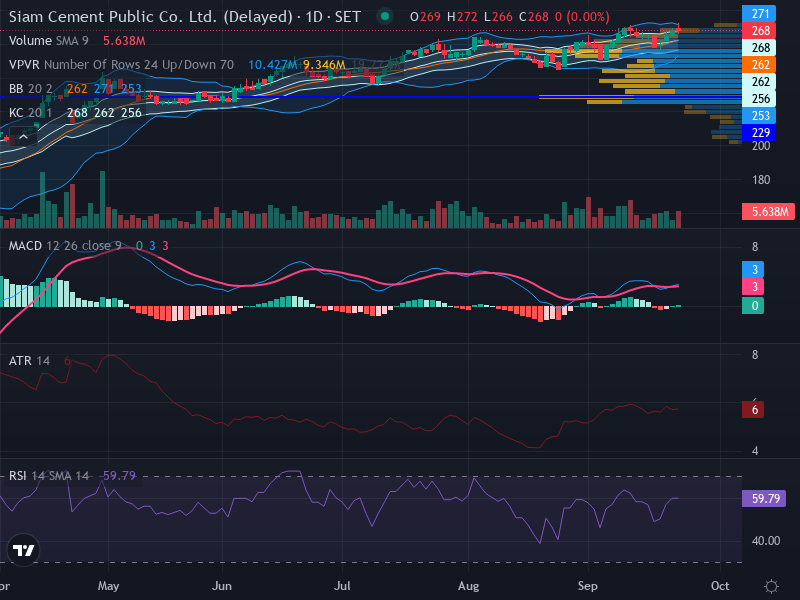The height and width of the screenshot is (600, 800).
Task: Click the ATR 14 indicator title
Action: tap(29, 361)
